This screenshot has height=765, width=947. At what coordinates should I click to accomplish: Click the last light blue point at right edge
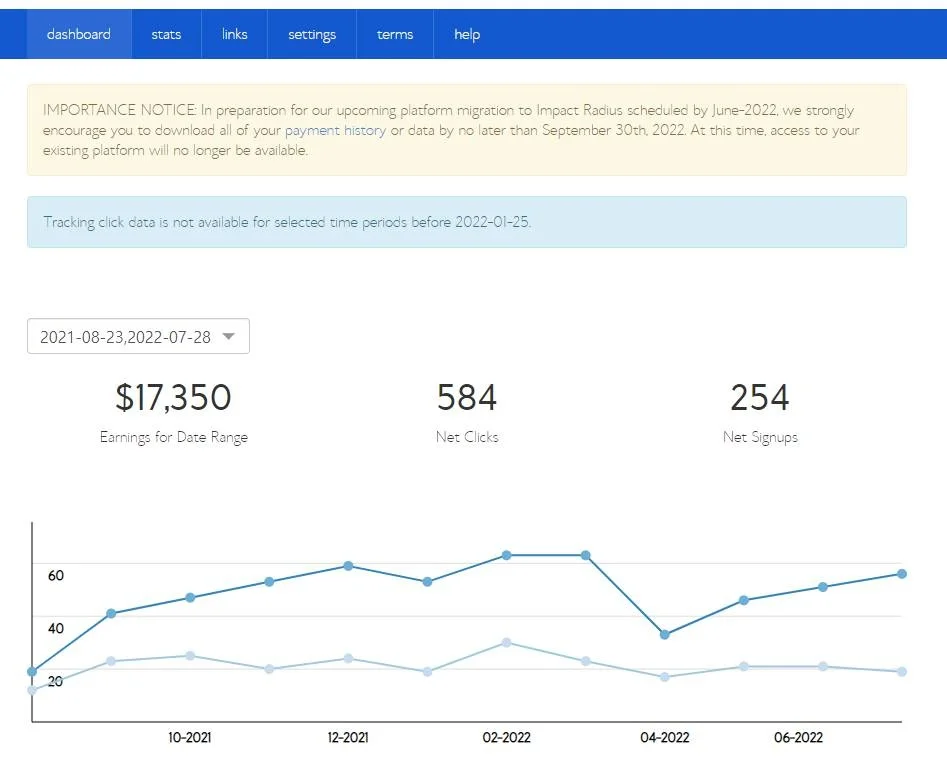click(x=902, y=672)
